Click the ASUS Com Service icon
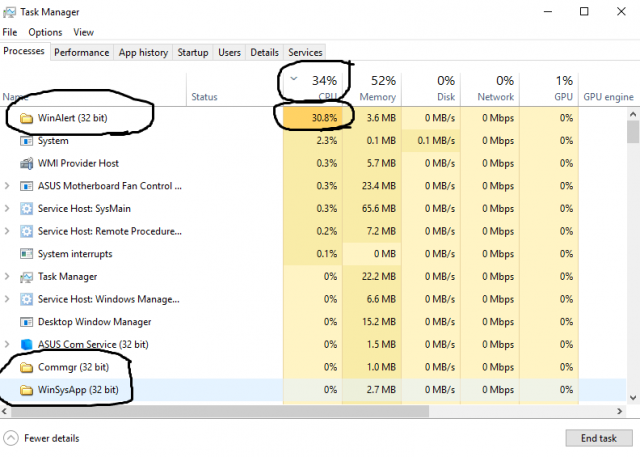Image resolution: width=640 pixels, height=457 pixels. pyautogui.click(x=26, y=344)
